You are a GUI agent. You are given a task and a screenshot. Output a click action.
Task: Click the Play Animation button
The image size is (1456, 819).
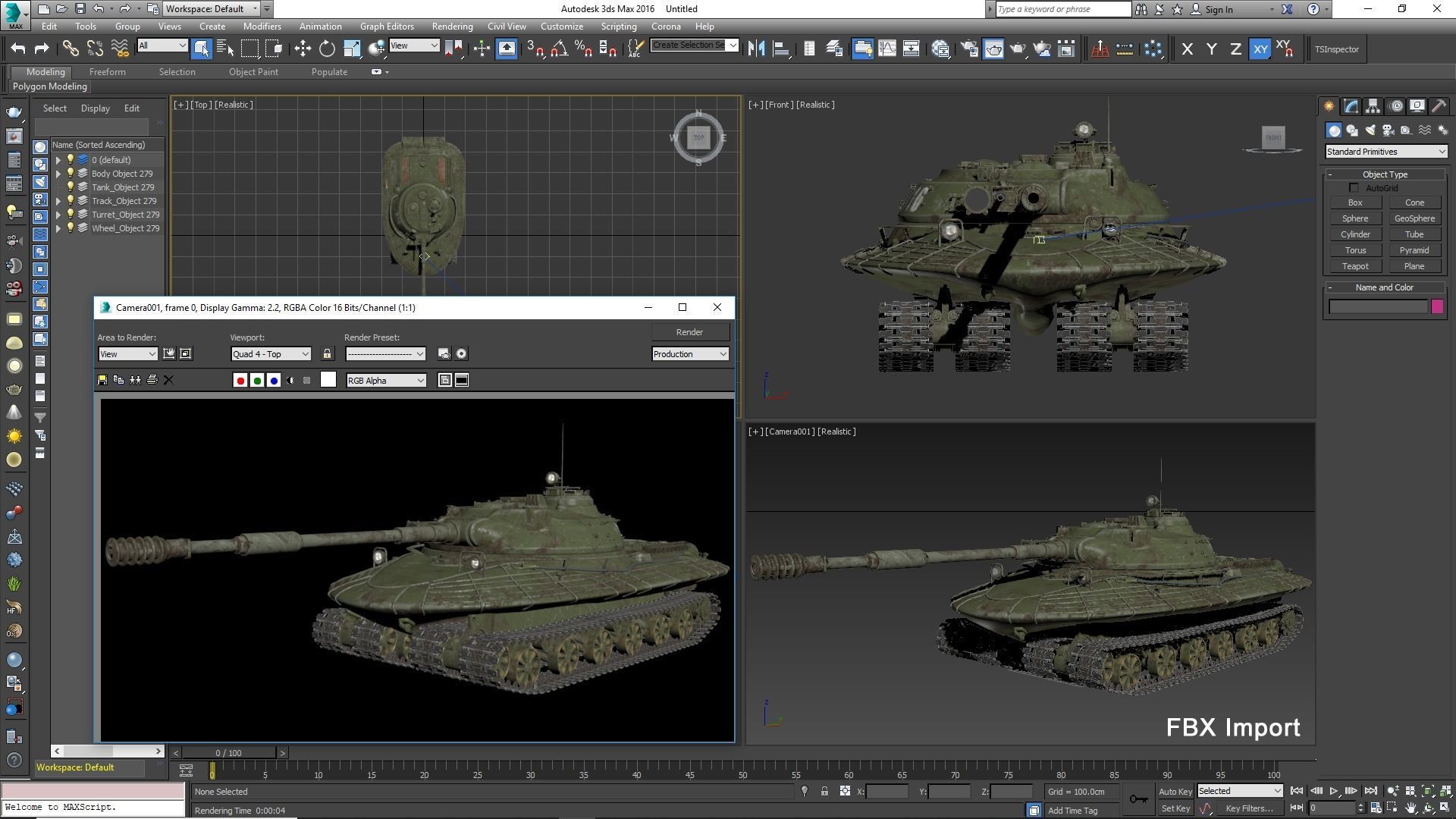[1333, 791]
